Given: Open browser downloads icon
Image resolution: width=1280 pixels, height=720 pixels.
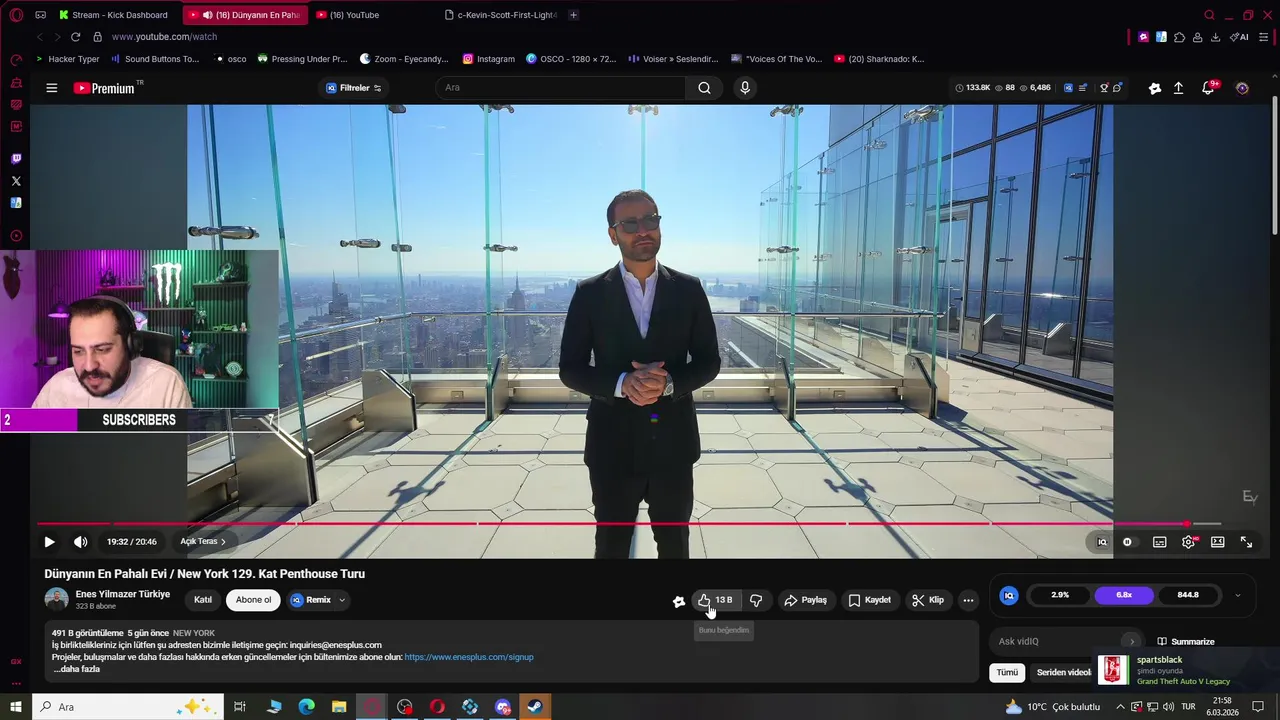Looking at the screenshot, I should tap(1215, 37).
